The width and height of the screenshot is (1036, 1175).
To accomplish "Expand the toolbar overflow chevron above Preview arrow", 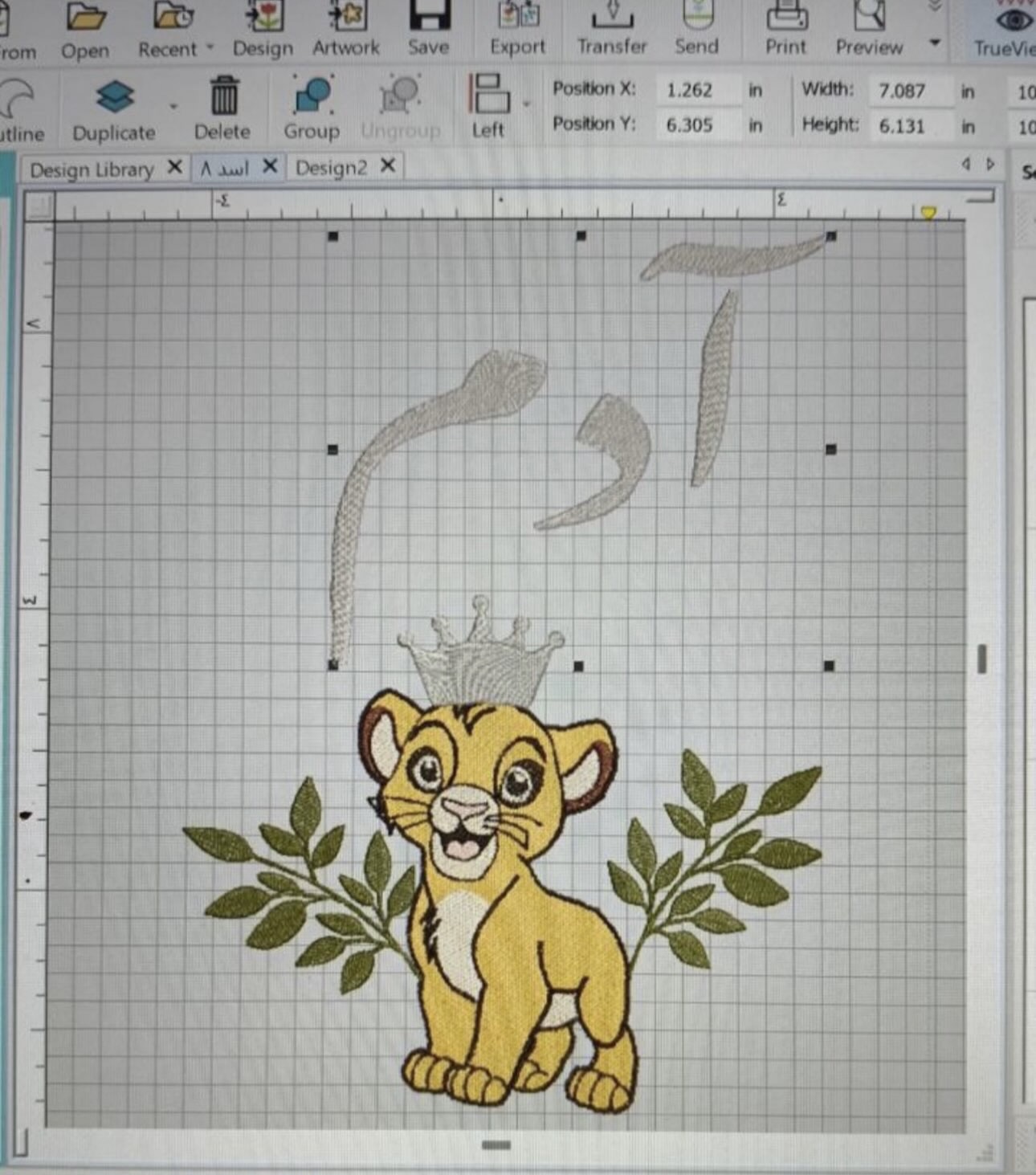I will [934, 6].
